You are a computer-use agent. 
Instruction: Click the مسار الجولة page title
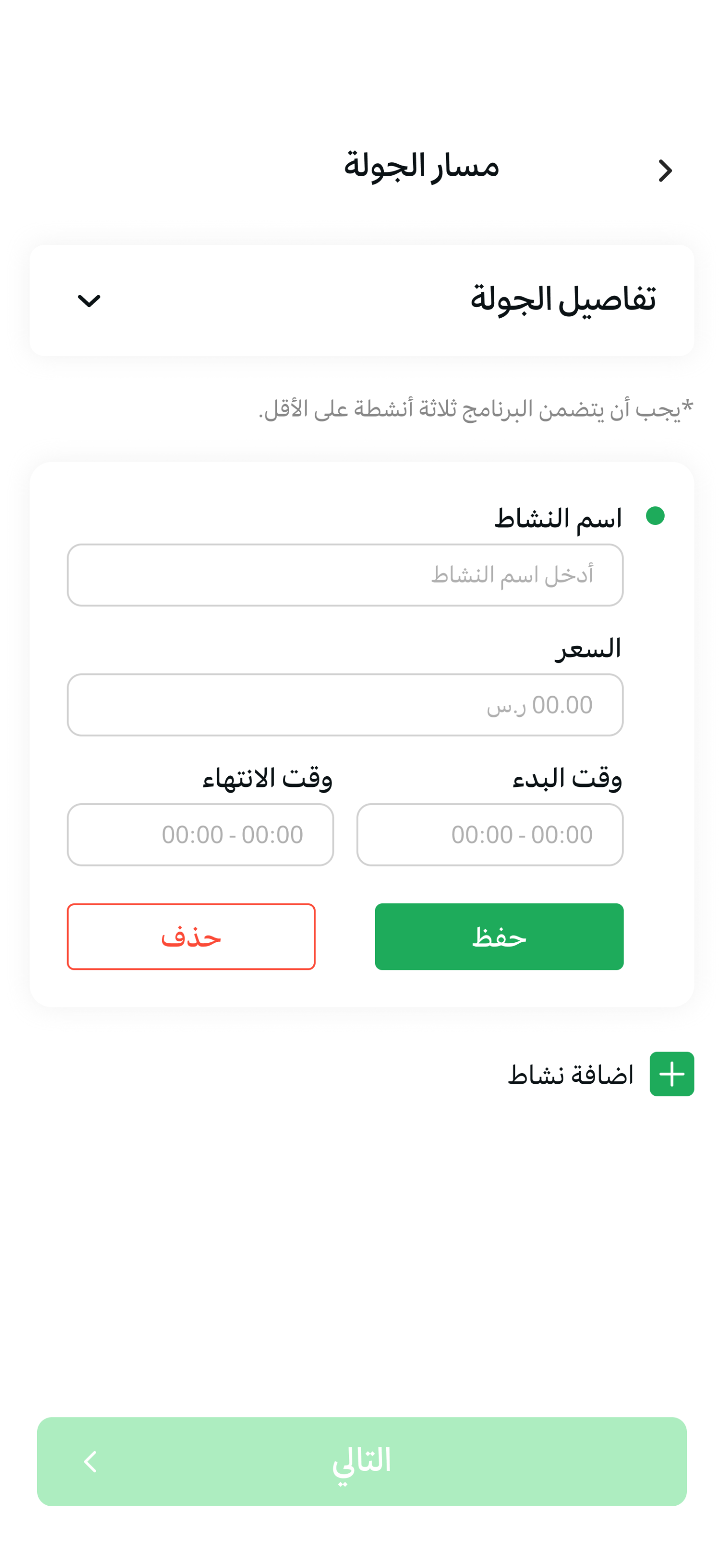click(x=421, y=166)
